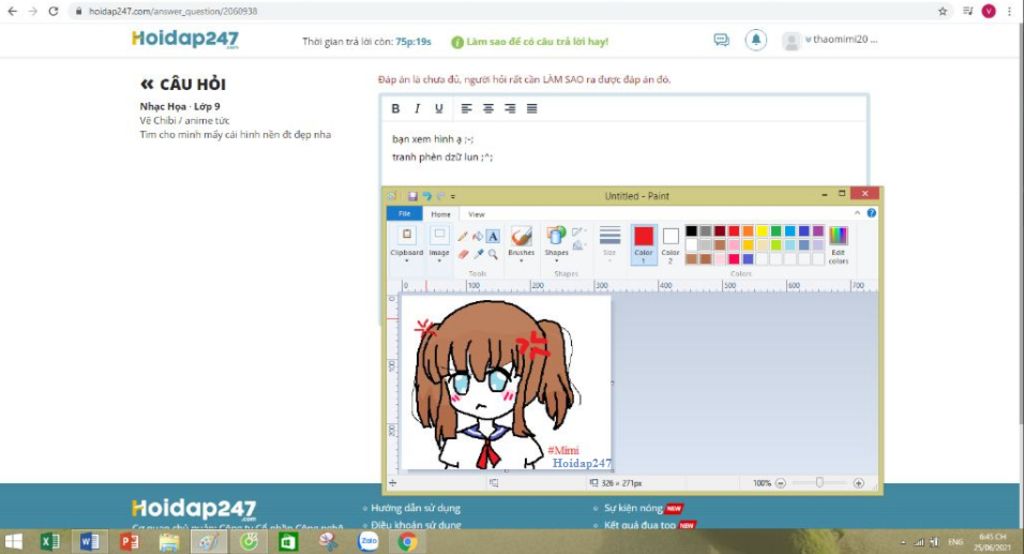Image resolution: width=1024 pixels, height=554 pixels.
Task: Click the Windows Start button
Action: click(13, 542)
